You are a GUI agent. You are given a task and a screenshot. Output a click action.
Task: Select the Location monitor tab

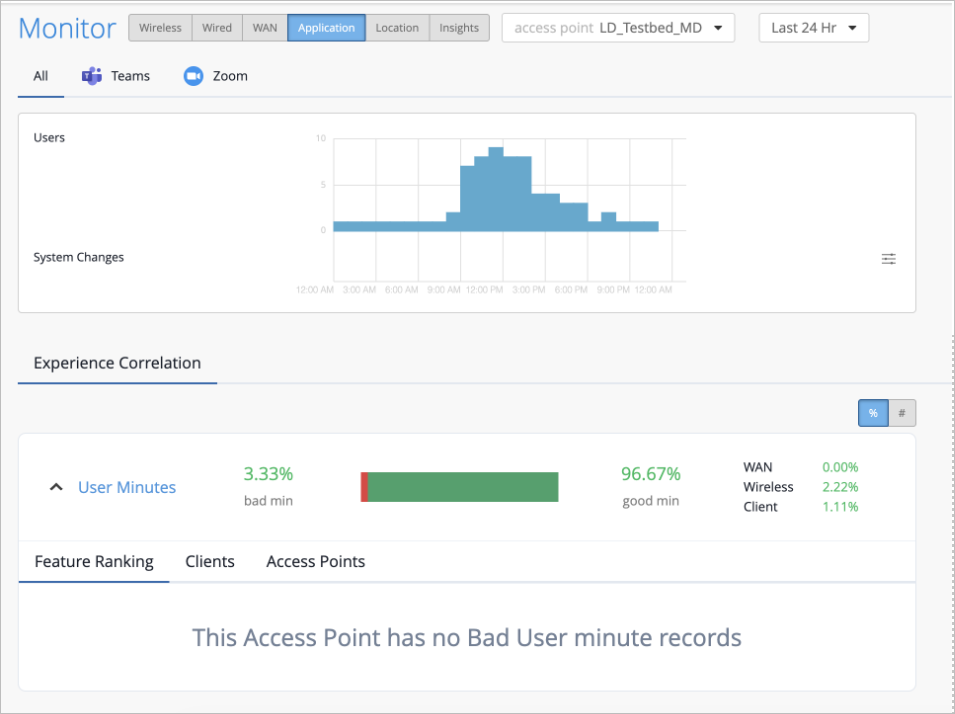click(397, 28)
